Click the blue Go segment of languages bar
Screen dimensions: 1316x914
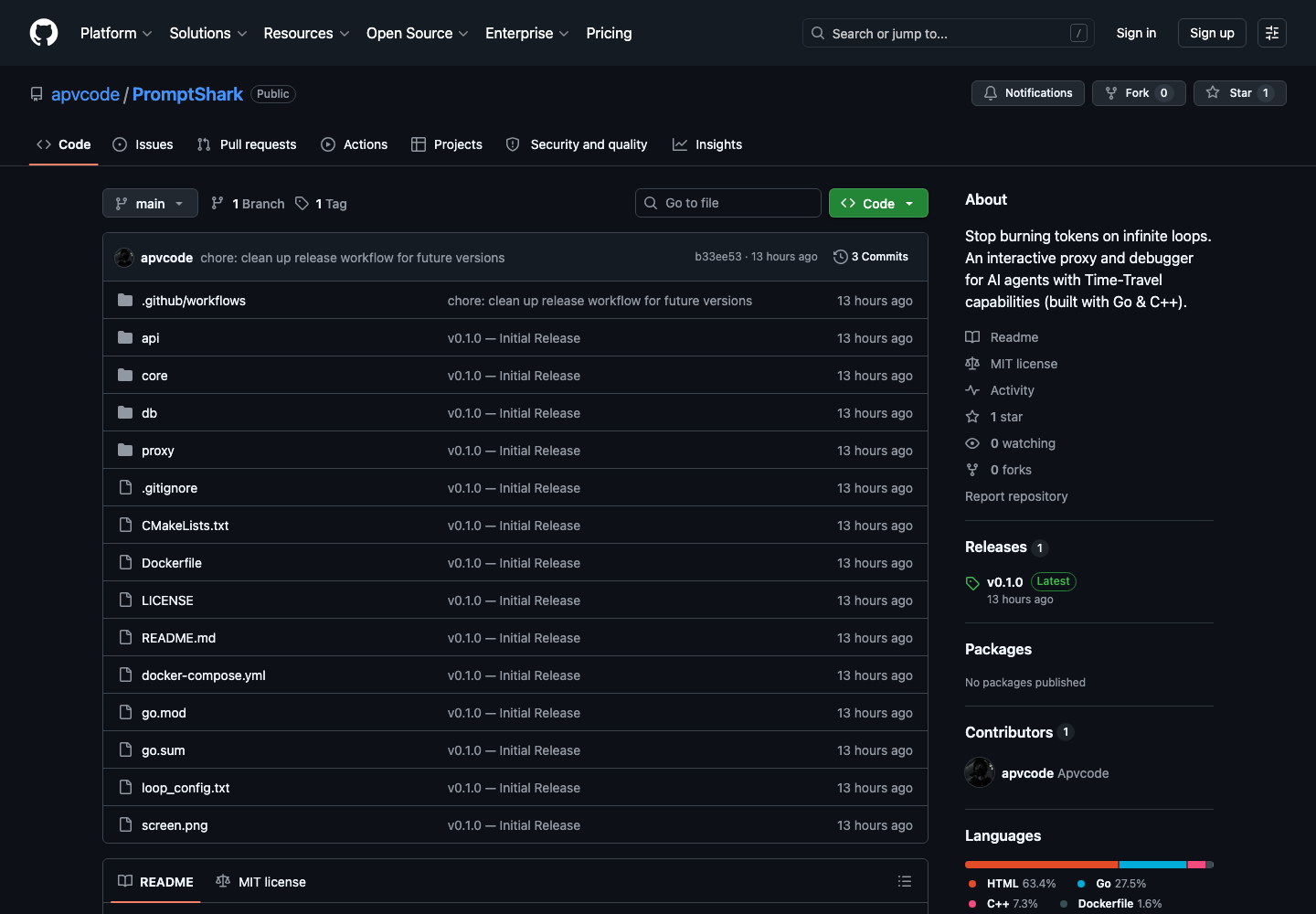pyautogui.click(x=1152, y=864)
